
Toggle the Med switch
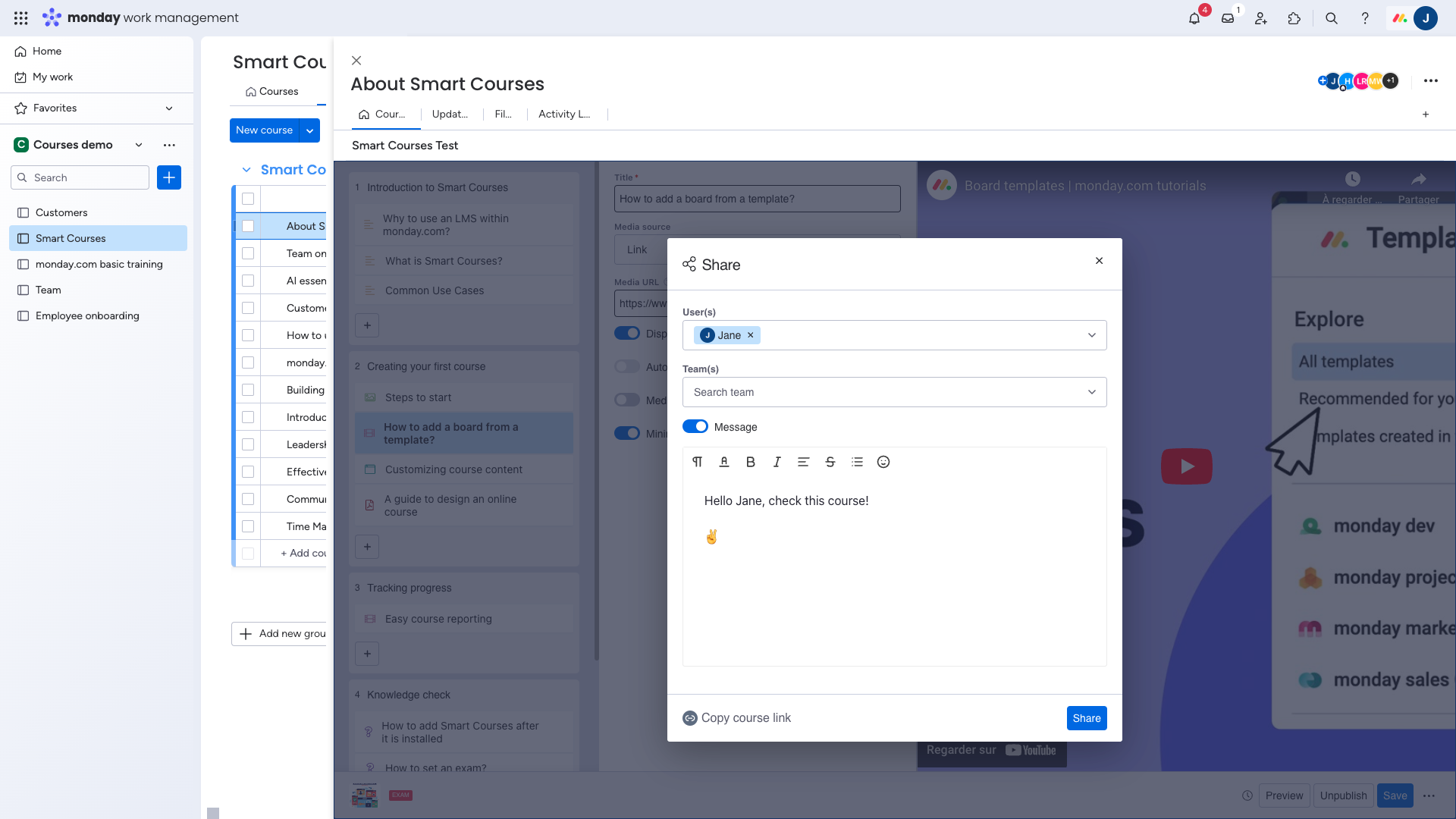pos(627,400)
